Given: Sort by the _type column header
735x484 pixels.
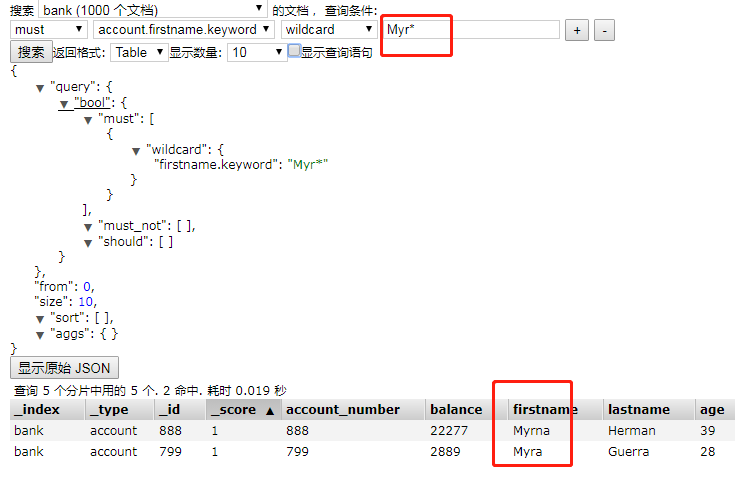Looking at the screenshot, I should [120, 410].
